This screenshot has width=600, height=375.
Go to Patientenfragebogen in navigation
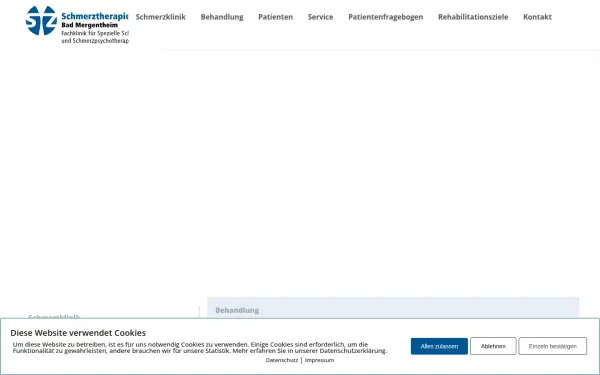pyautogui.click(x=386, y=17)
